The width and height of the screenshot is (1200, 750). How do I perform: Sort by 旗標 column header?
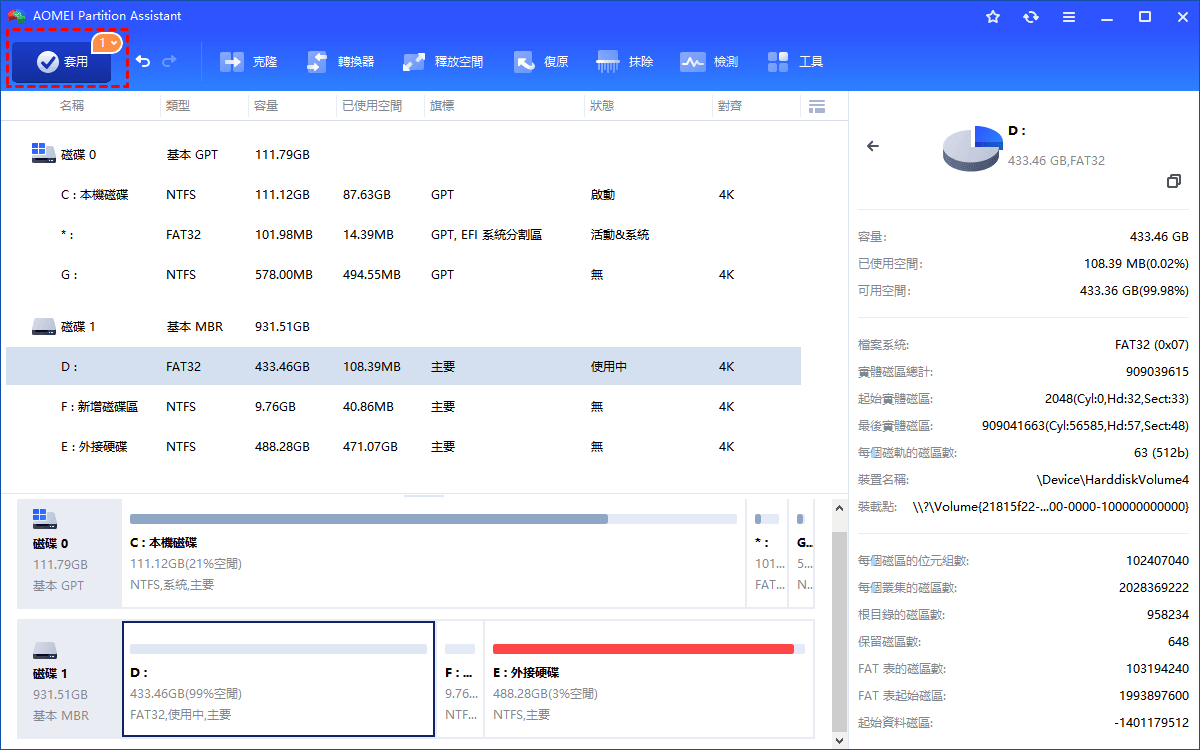pos(443,105)
